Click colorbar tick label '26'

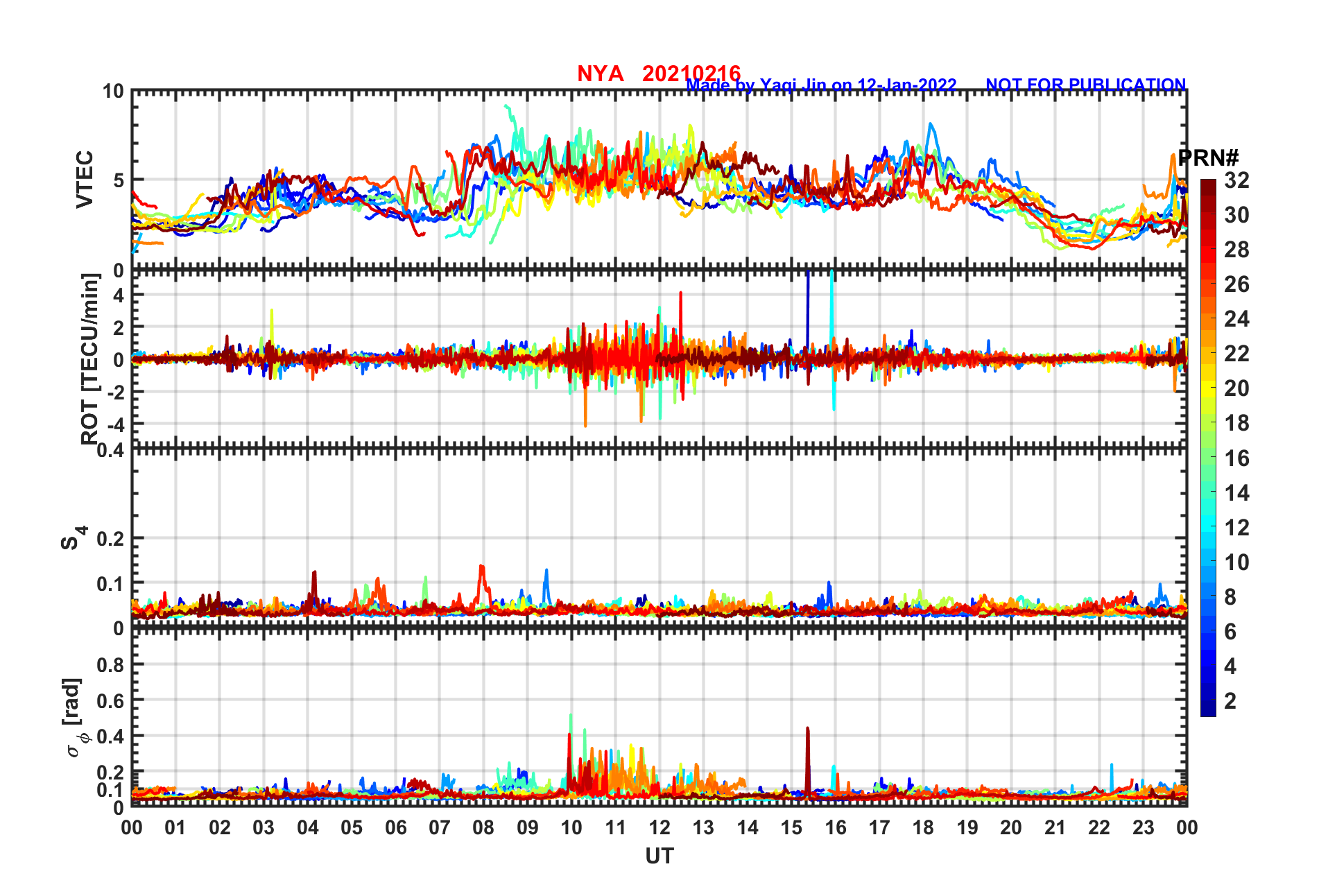[x=1236, y=284]
